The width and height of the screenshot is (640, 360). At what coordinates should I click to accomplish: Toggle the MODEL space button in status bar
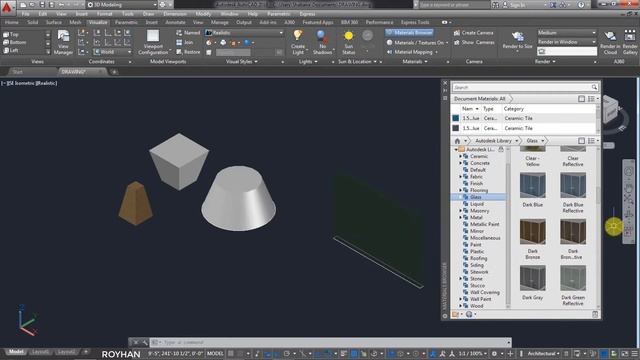[x=215, y=353]
